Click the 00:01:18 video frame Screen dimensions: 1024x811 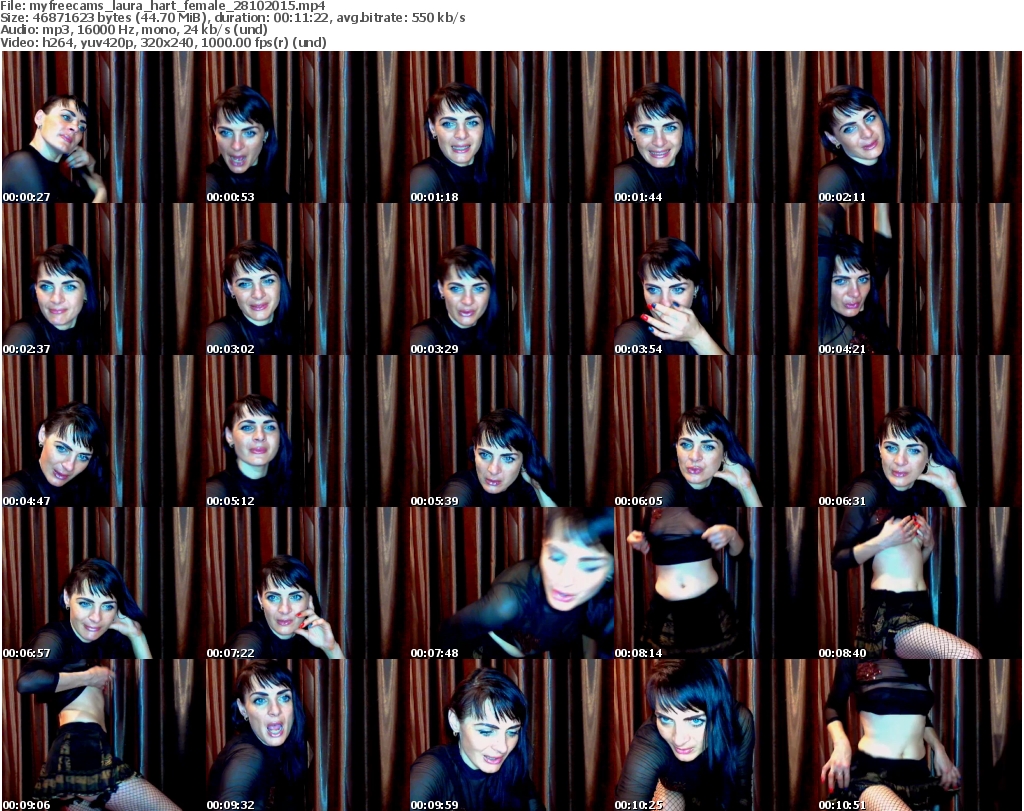click(511, 127)
